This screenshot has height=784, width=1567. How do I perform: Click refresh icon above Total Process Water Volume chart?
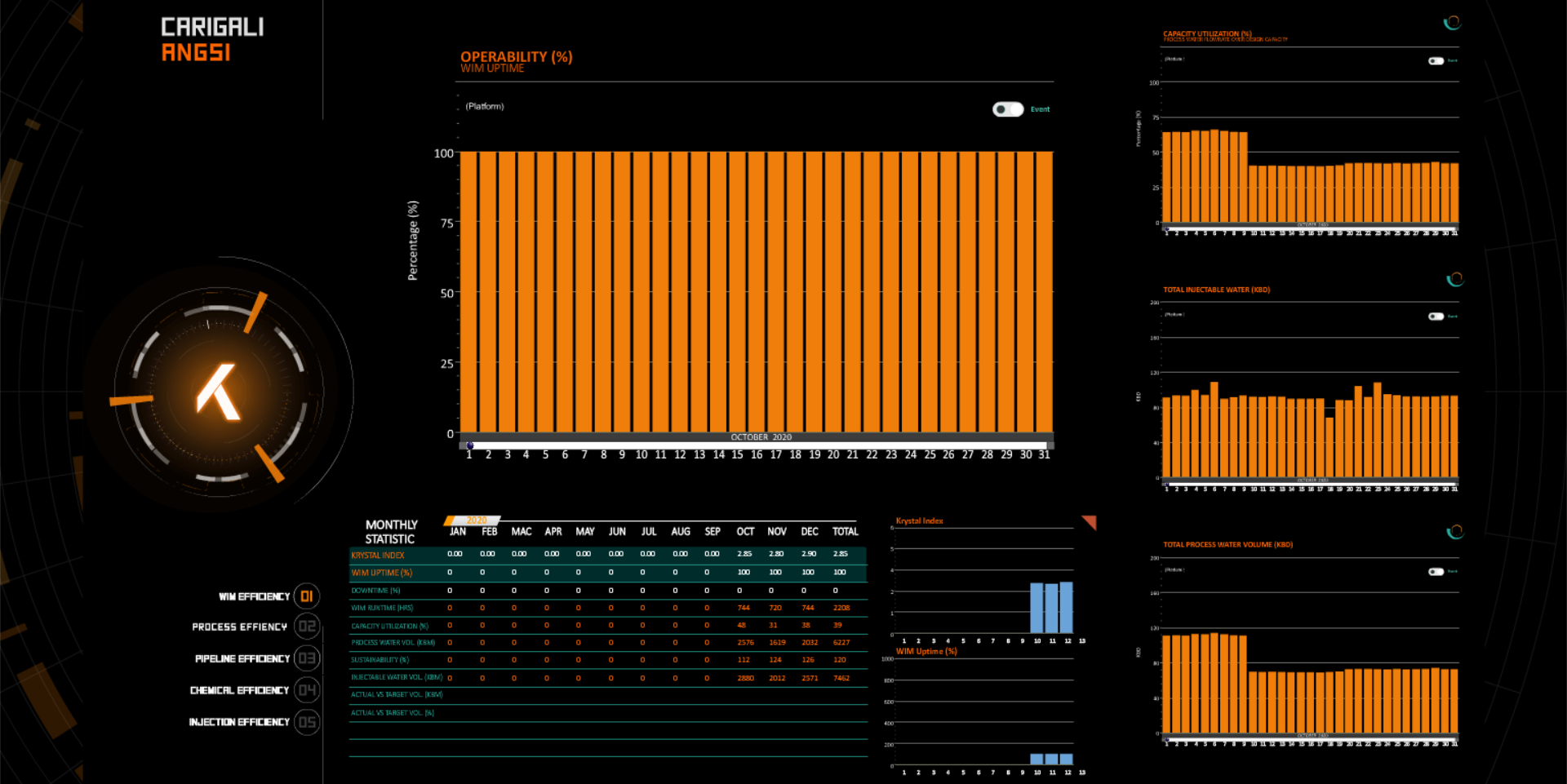tap(1454, 532)
